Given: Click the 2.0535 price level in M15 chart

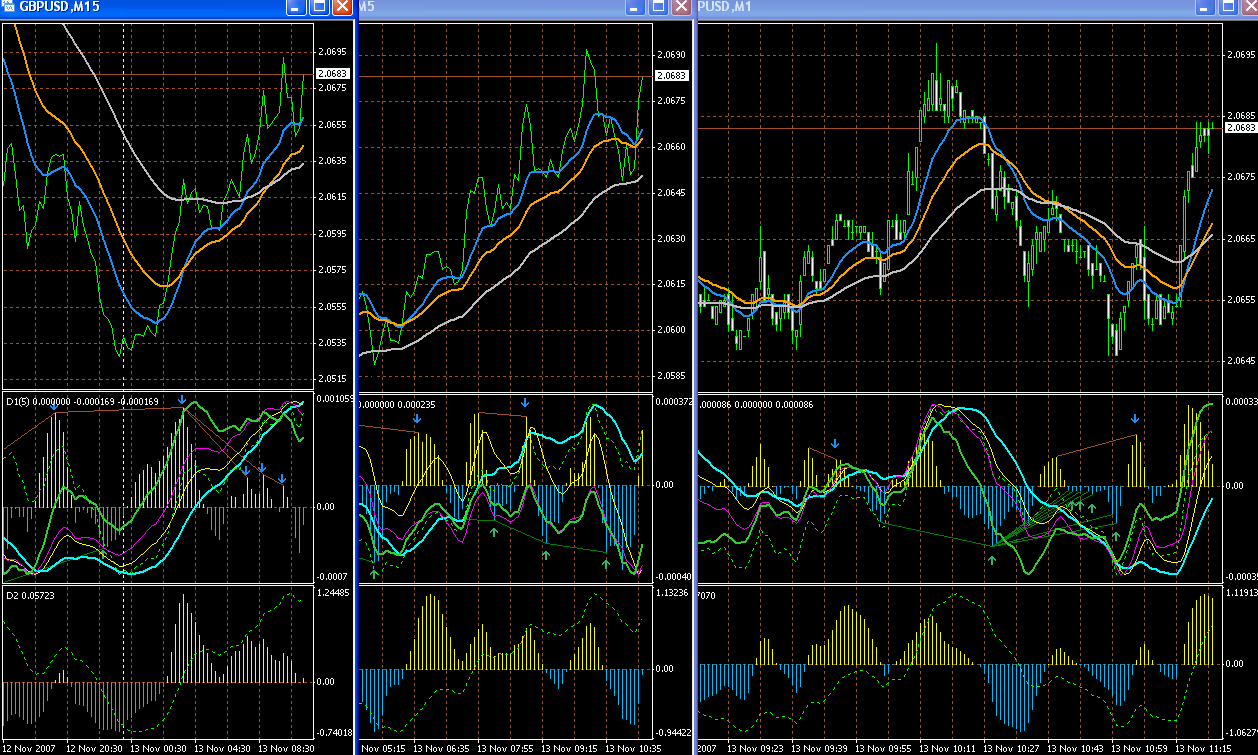Looking at the screenshot, I should point(333,343).
